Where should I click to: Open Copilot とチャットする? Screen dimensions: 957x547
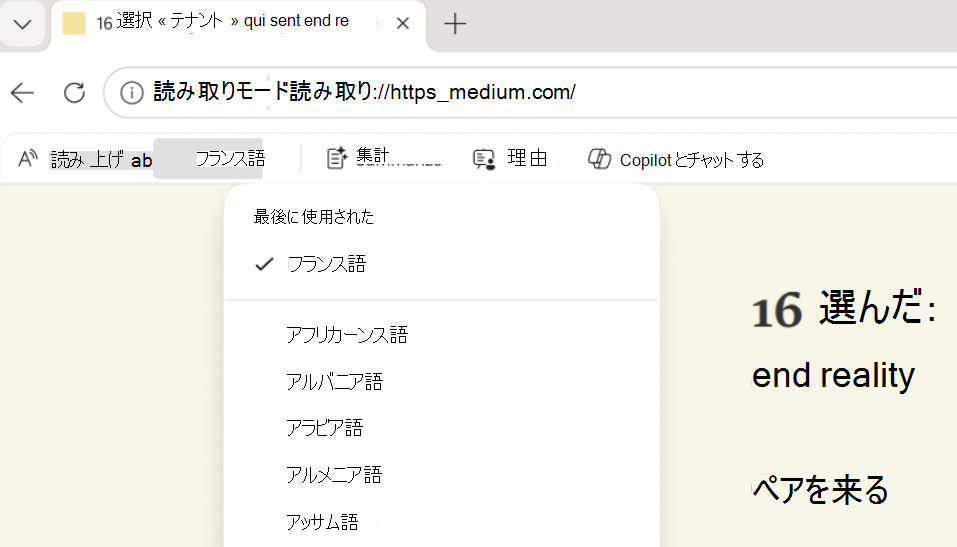676,159
